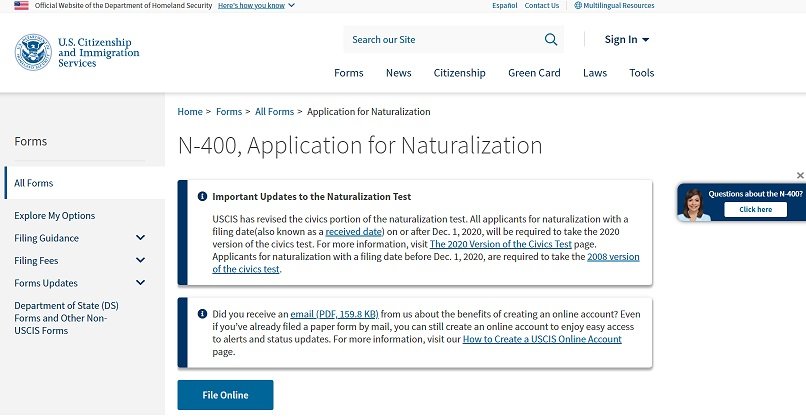Open the Green Card menu
The image size is (806, 419).
533,73
